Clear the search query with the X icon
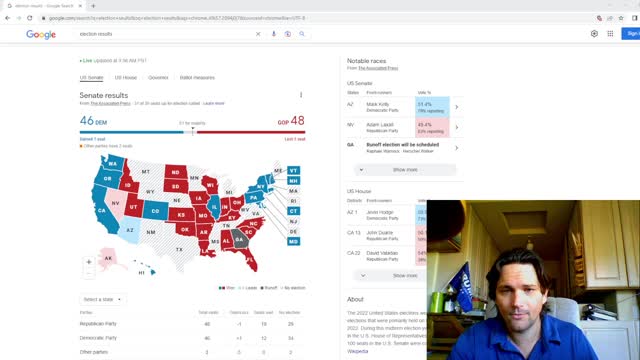The image size is (640, 360). tap(258, 34)
